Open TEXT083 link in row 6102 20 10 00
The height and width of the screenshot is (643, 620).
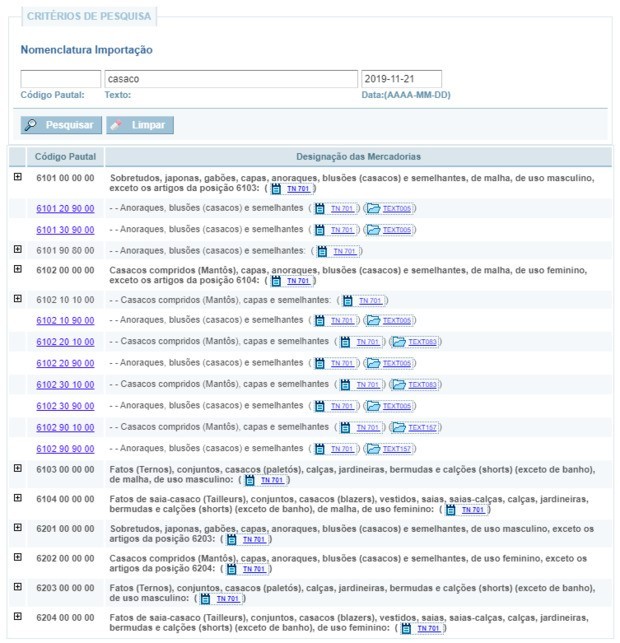click(422, 342)
